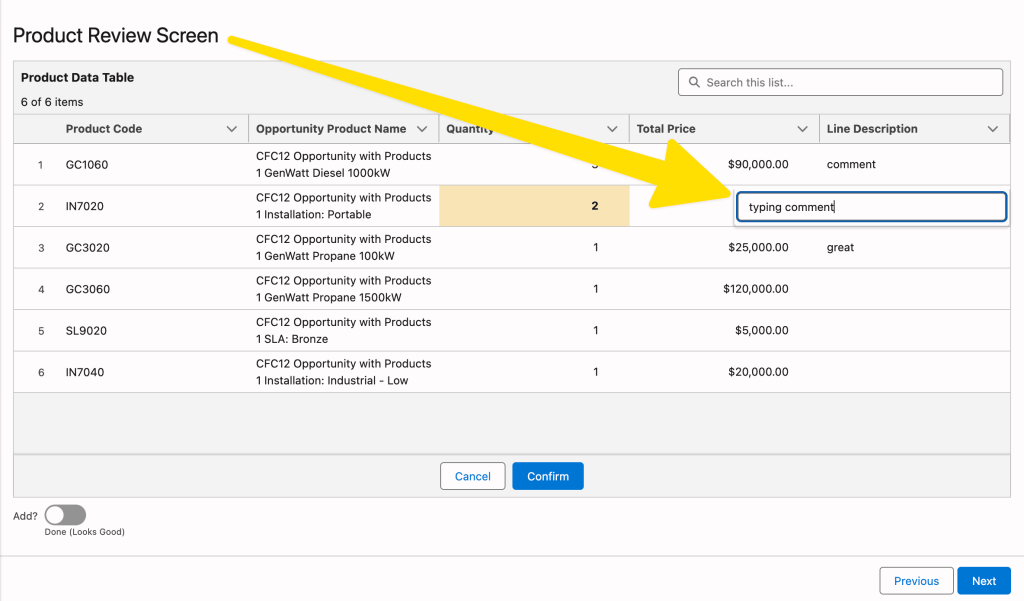Go back using the Previous button

point(915,580)
